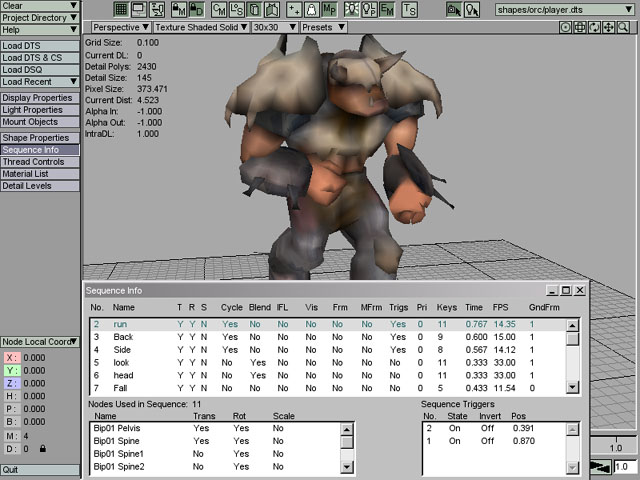Click the light bulb toolbar icon
Image resolution: width=640 pixels, height=480 pixels.
(x=350, y=9)
